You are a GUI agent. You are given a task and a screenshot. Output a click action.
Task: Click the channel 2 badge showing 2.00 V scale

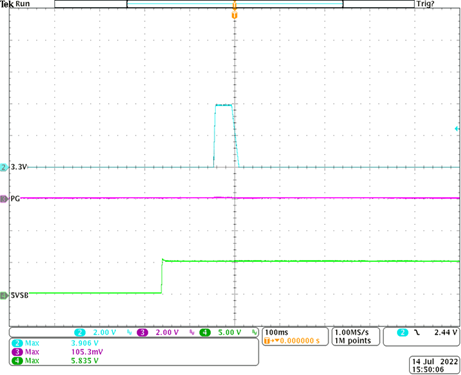coord(80,332)
